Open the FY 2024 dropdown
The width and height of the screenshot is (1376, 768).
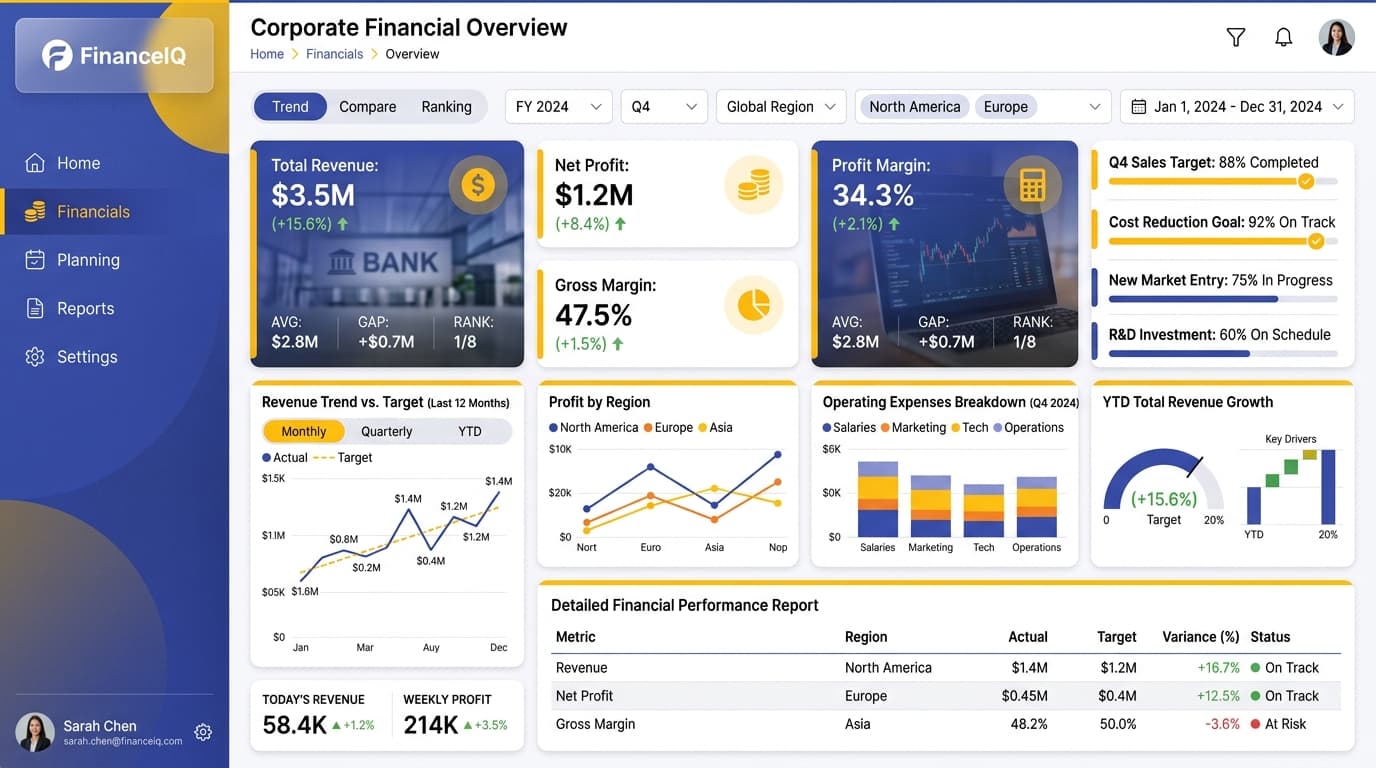pyautogui.click(x=559, y=107)
